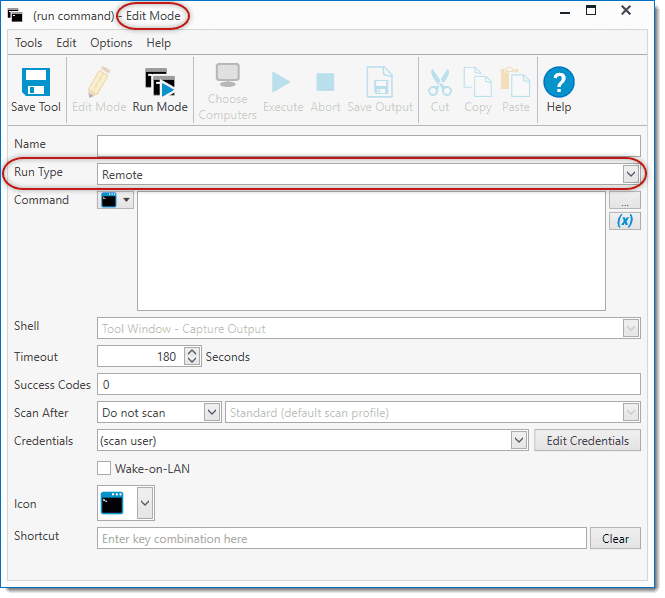Screen dimensions: 665x598
Task: Click the application icon in title bar
Action: click(x=15, y=15)
